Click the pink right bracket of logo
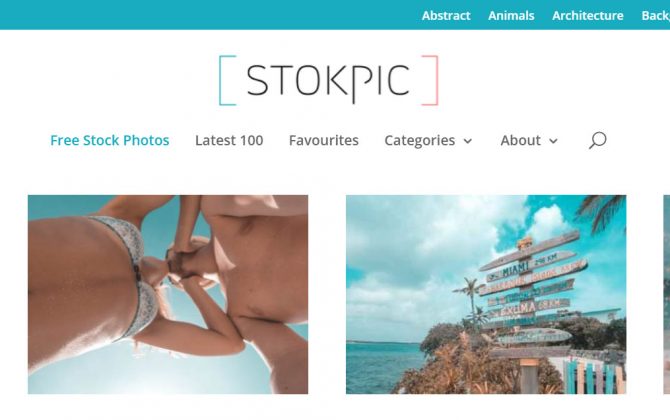670x420 pixels. pos(430,80)
